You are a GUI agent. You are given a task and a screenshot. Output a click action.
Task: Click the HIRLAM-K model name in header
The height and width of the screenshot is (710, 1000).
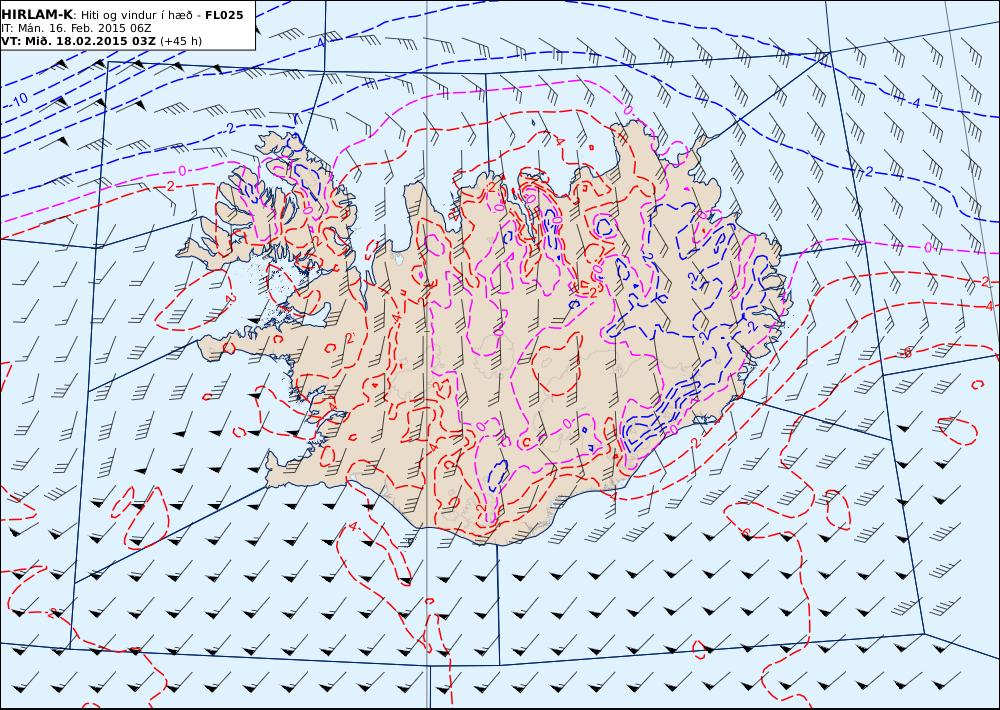point(38,15)
